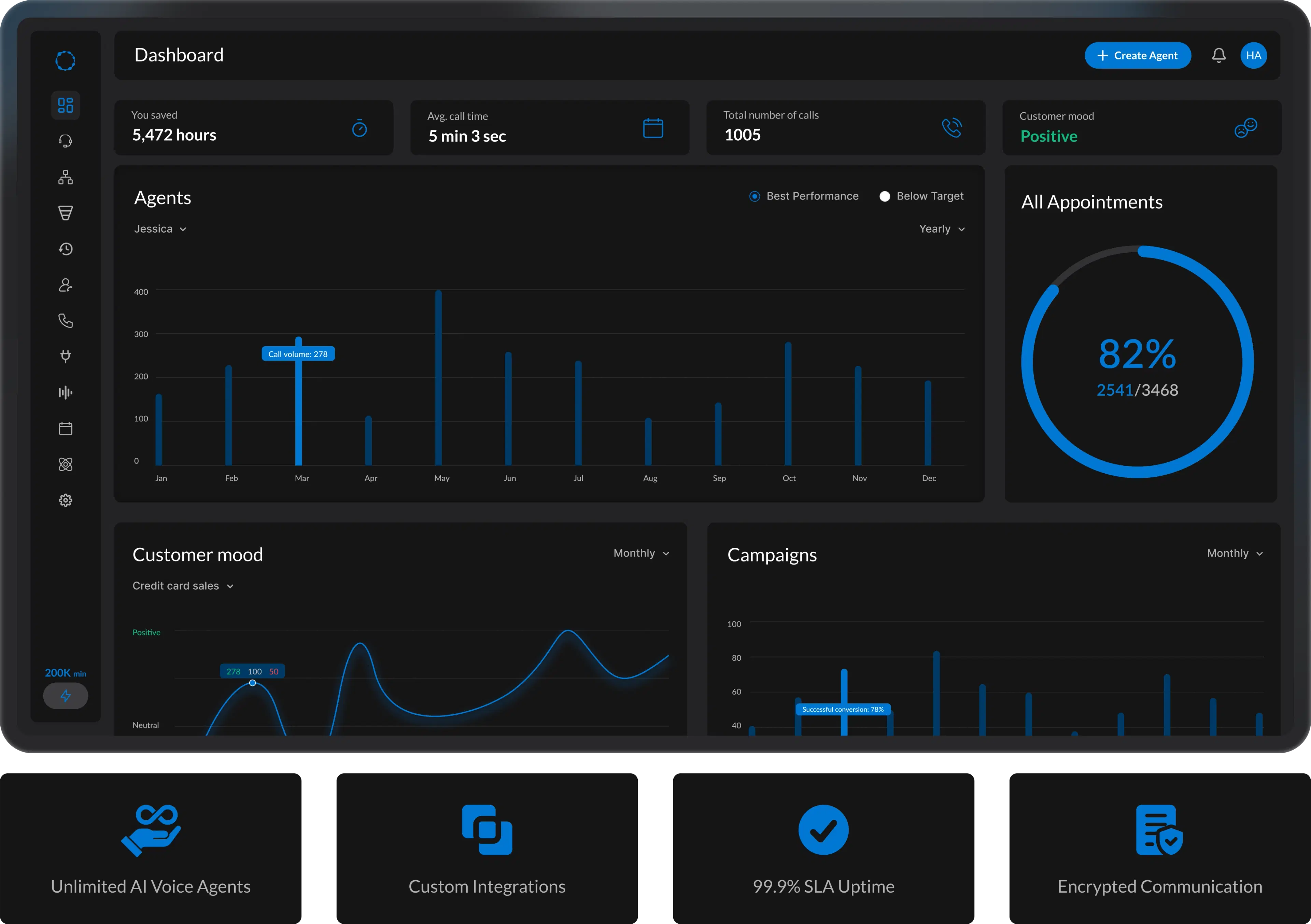The width and height of the screenshot is (1311, 924).
Task: Open the phone handset icon in sidebar
Action: (x=65, y=321)
